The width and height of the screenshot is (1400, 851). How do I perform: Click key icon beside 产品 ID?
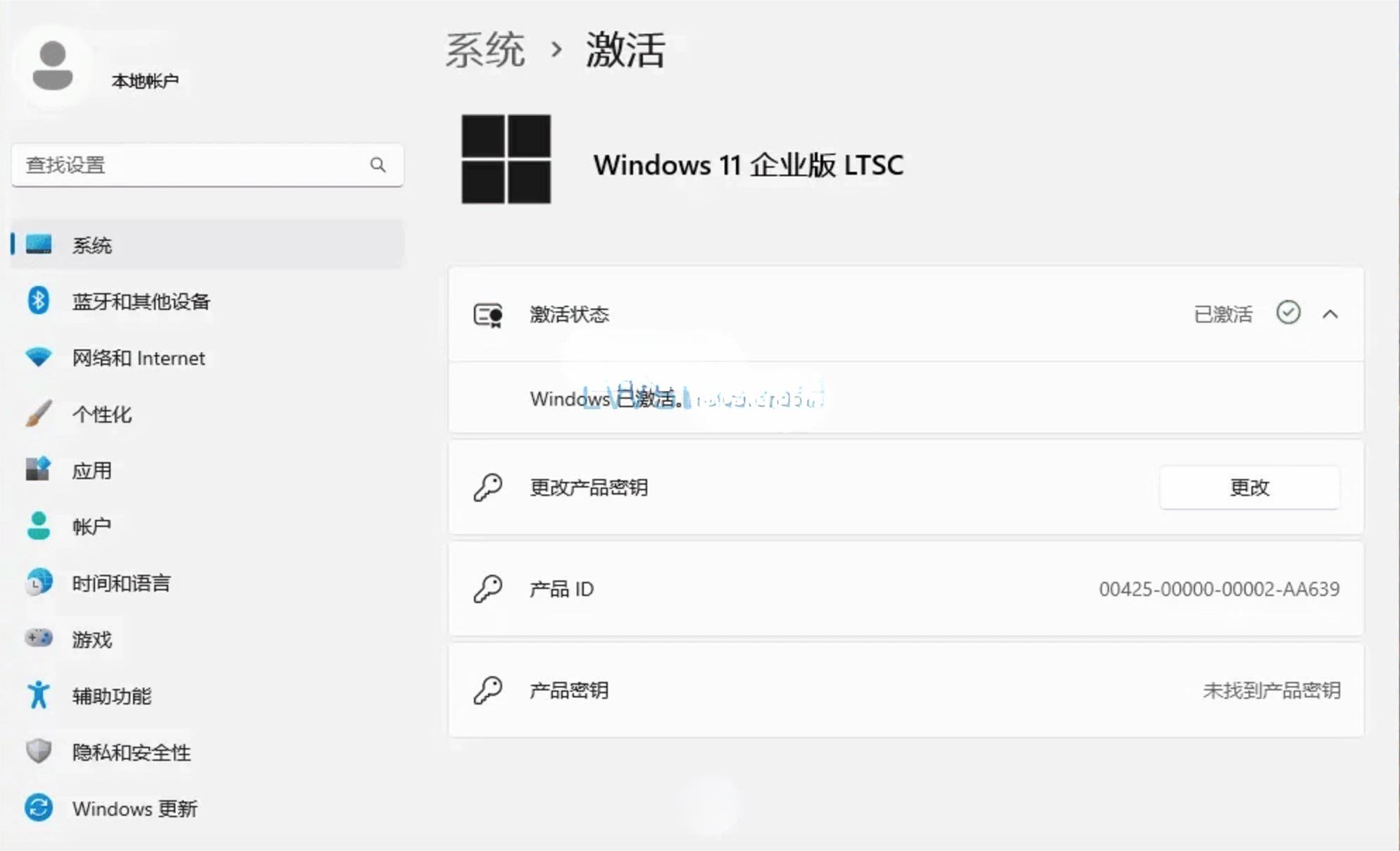[488, 588]
